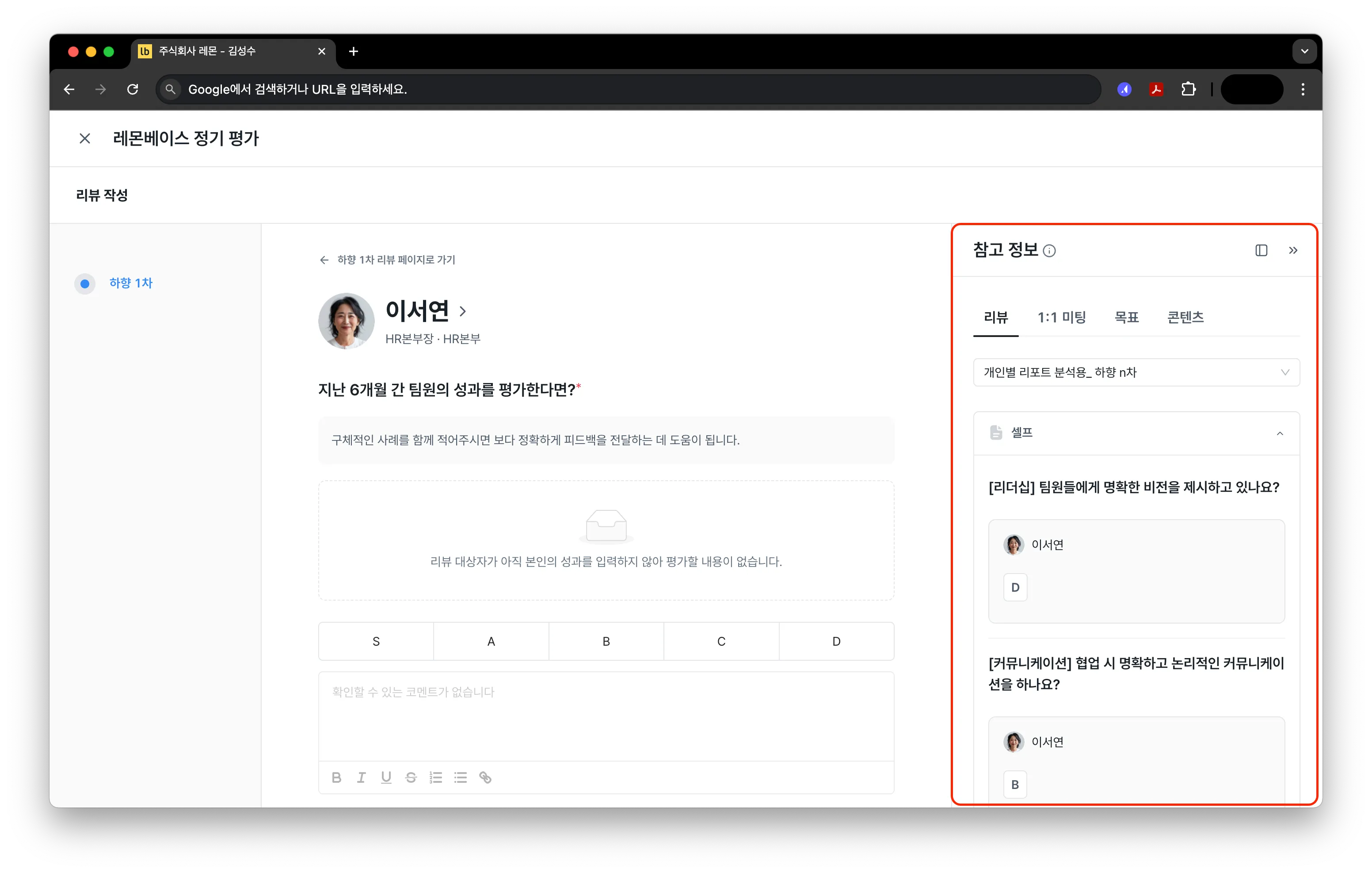Toggle underline formatting in comment editor
1372x873 pixels.
pos(386,777)
